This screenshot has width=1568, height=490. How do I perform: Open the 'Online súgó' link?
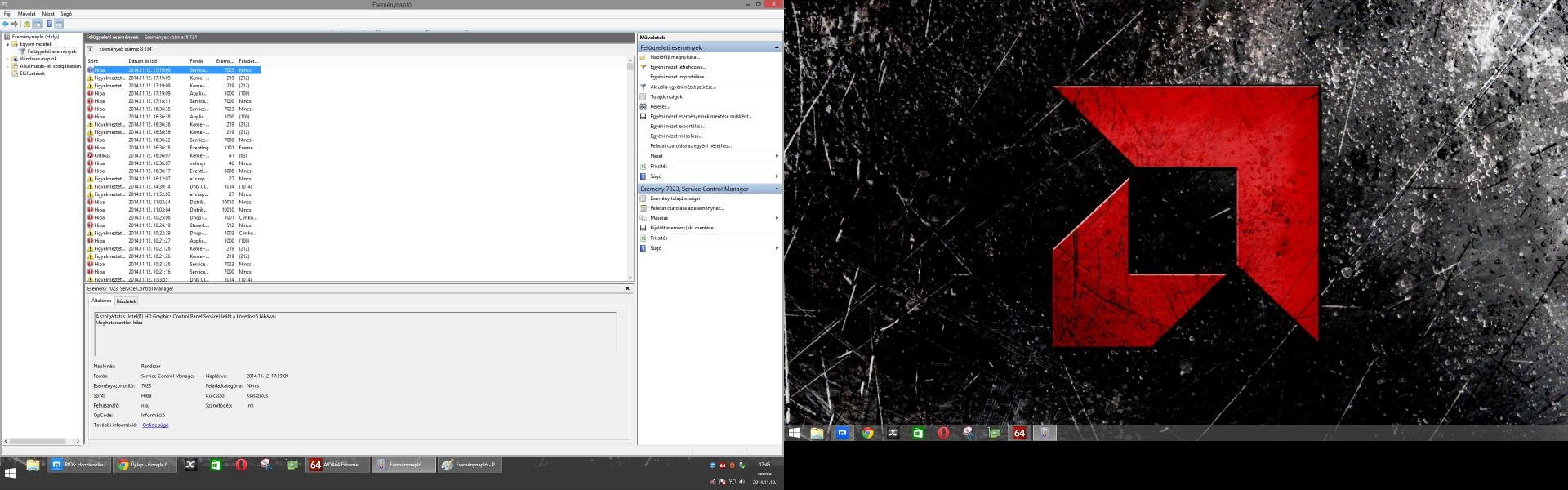(155, 425)
